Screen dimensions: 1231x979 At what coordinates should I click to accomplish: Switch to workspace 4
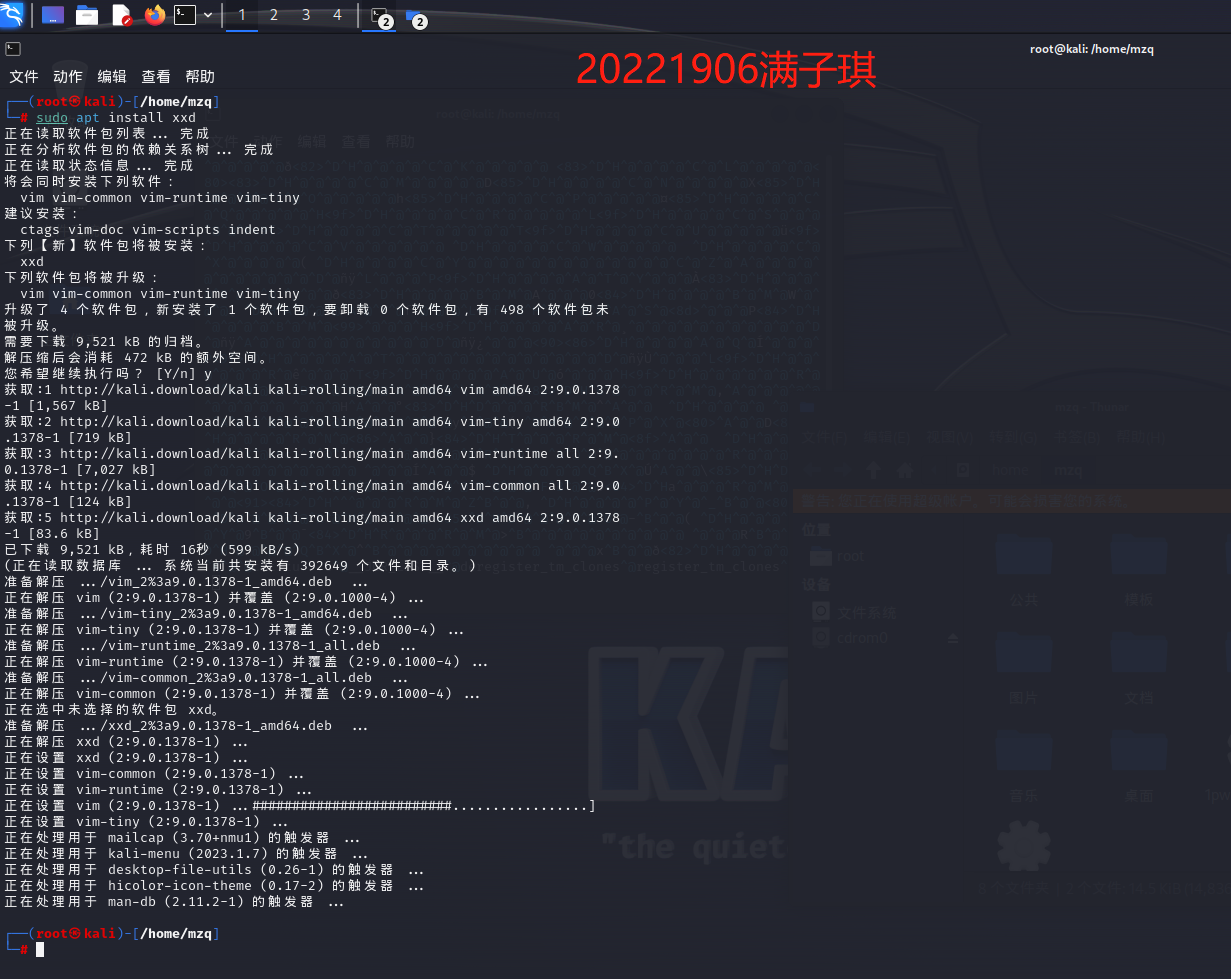[337, 15]
